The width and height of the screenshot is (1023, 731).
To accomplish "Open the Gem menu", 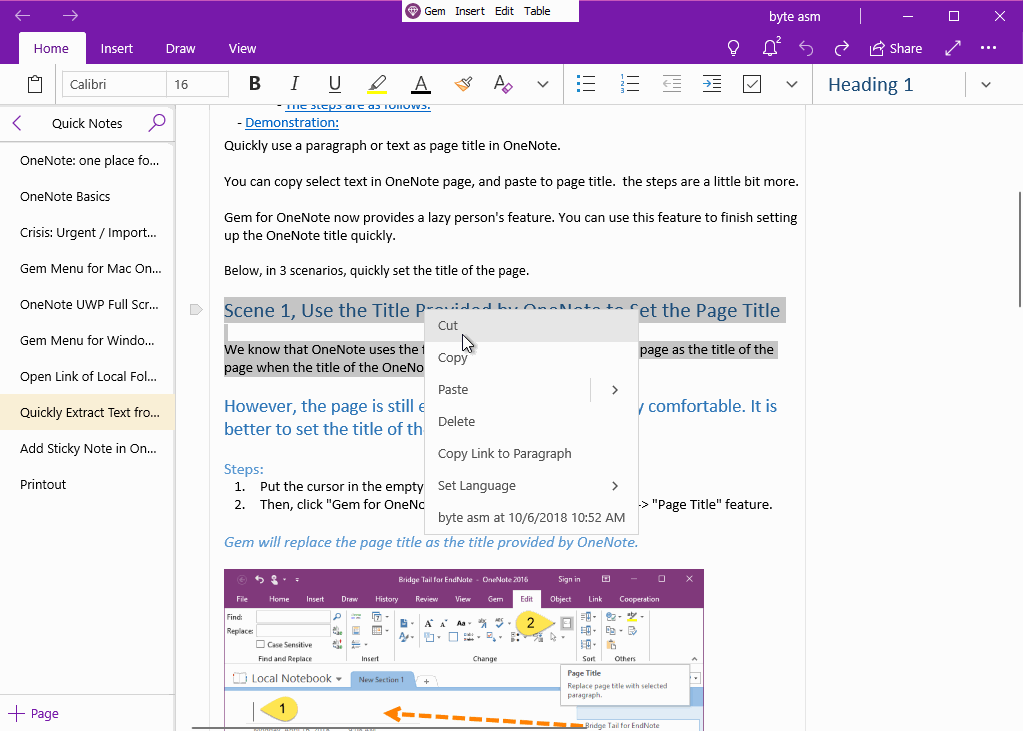I will (427, 11).
